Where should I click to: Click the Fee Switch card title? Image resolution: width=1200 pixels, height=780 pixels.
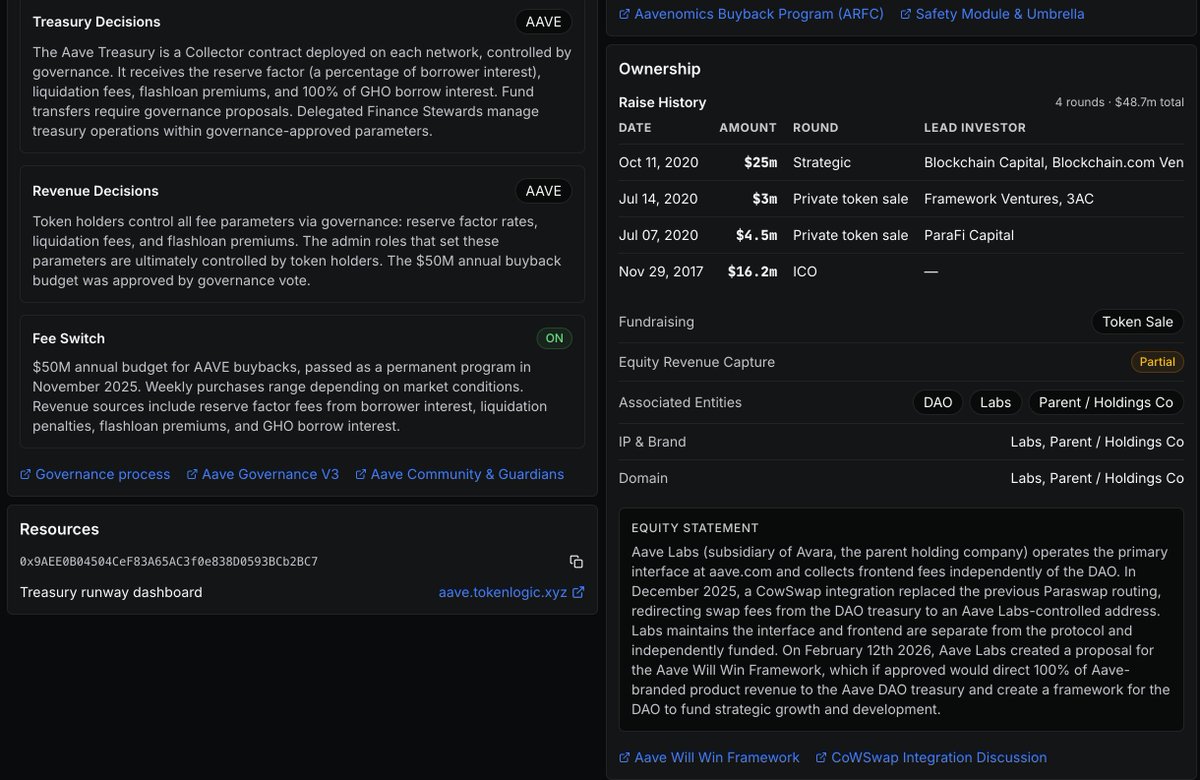68,338
